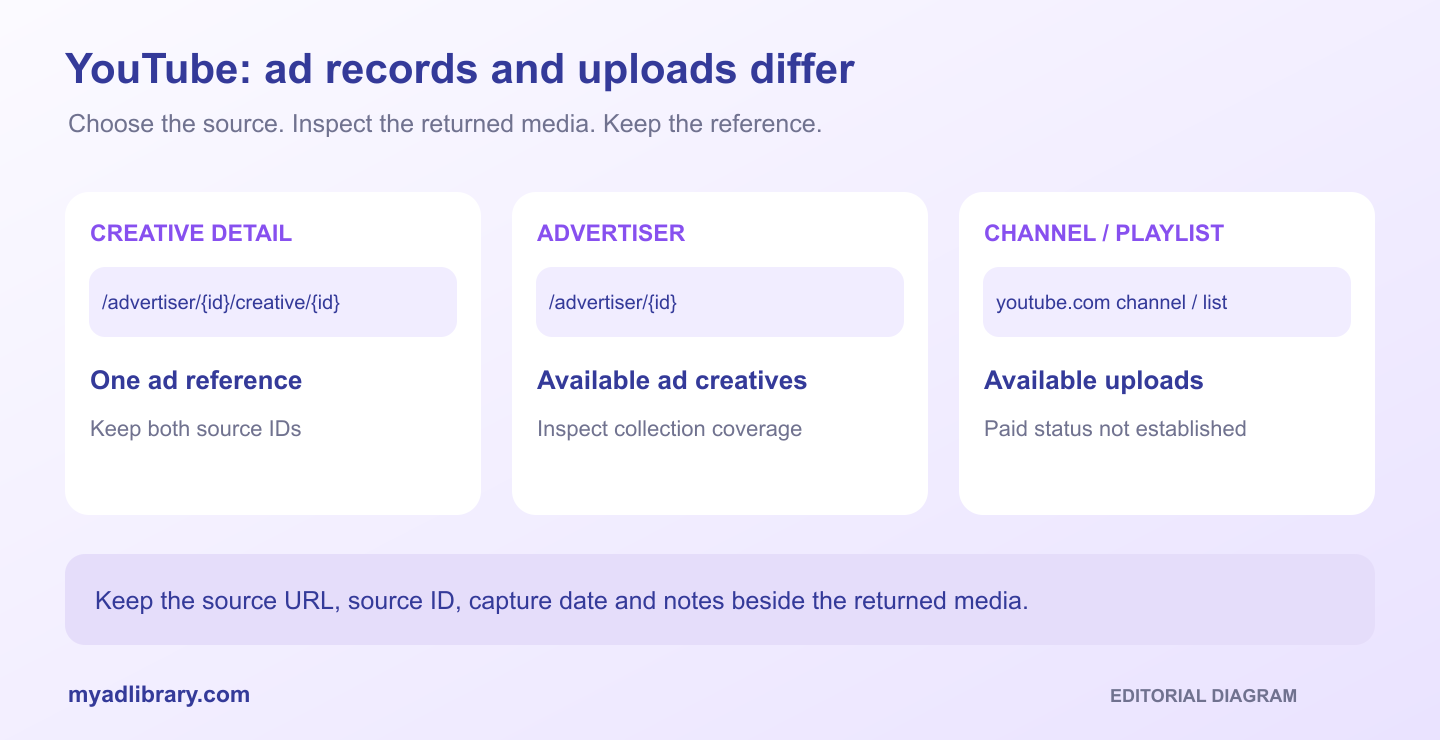Click the '/advertiser/{id}' path box
The height and width of the screenshot is (740, 1440).
pyautogui.click(x=720, y=302)
